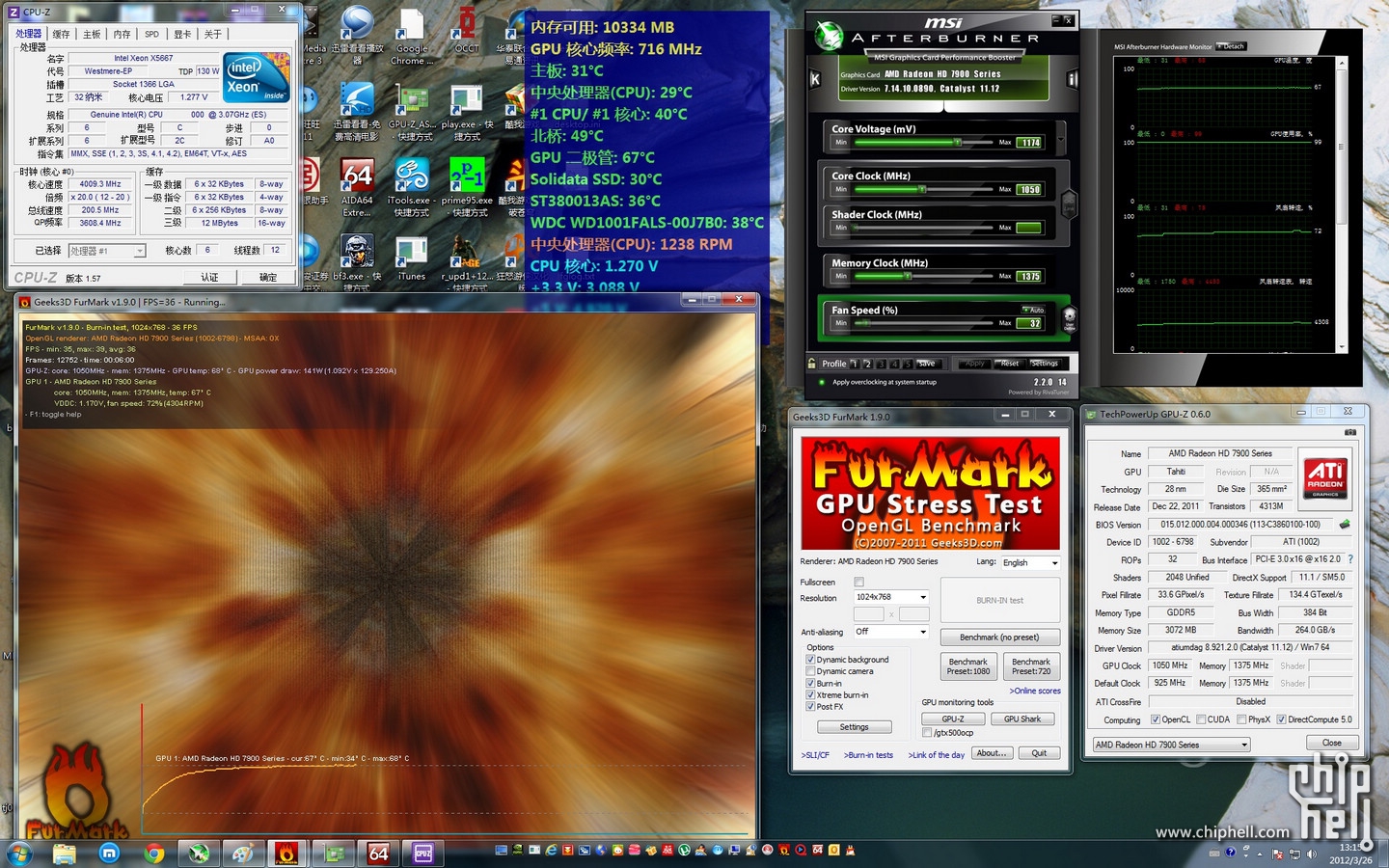Click Detach in Afterburner hardware monitor
This screenshot has width=1389, height=868.
point(1232,46)
